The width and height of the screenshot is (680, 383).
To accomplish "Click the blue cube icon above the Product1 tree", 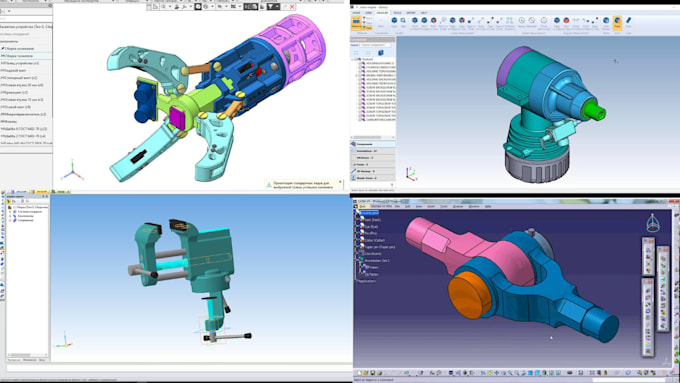I will (381, 53).
